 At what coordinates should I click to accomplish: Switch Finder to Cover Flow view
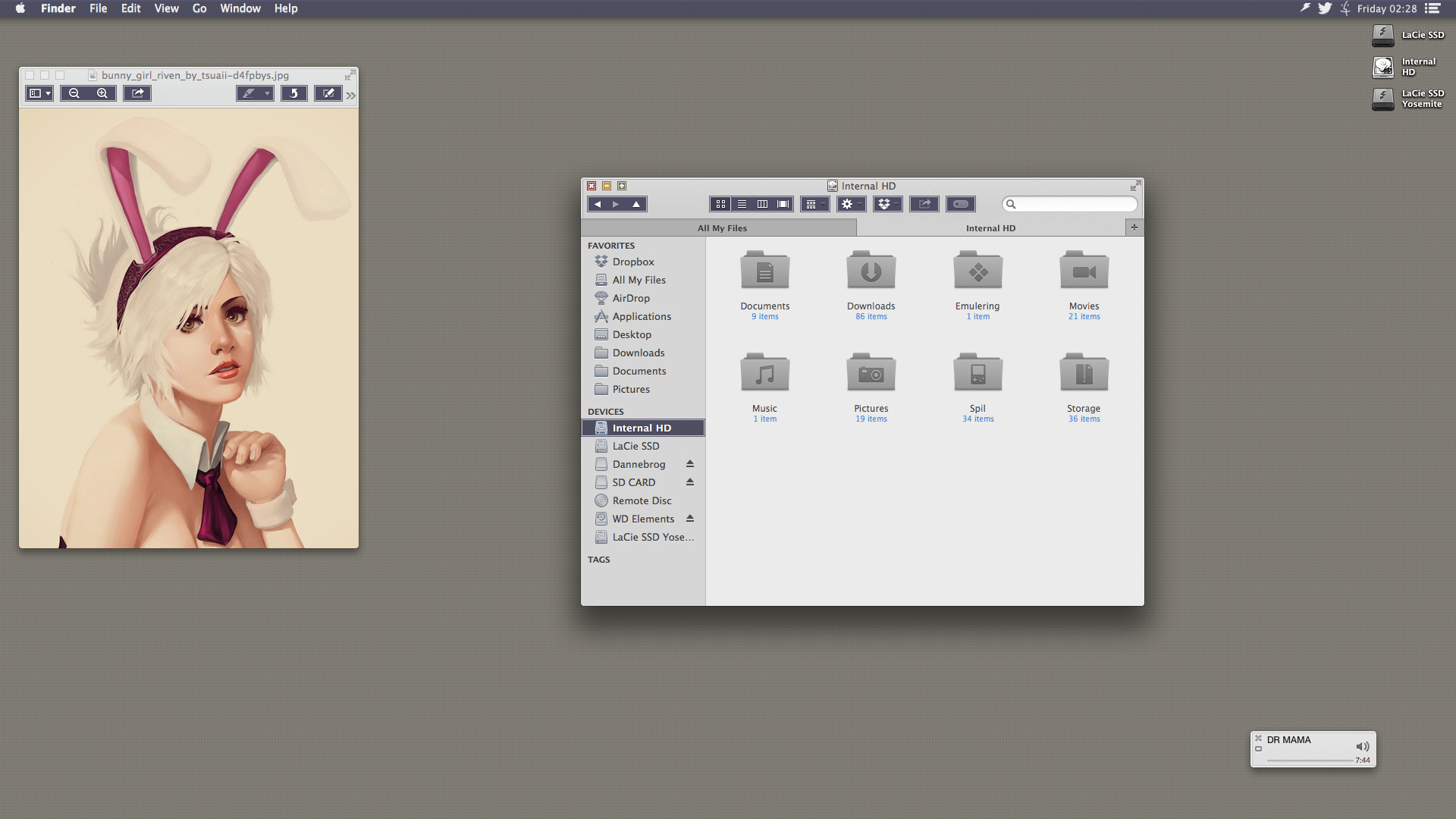783,204
